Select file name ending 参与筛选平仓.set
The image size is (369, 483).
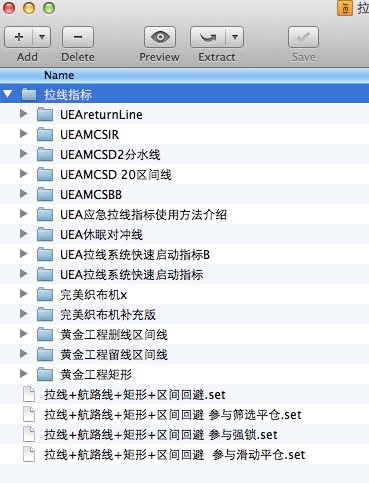pos(173,415)
